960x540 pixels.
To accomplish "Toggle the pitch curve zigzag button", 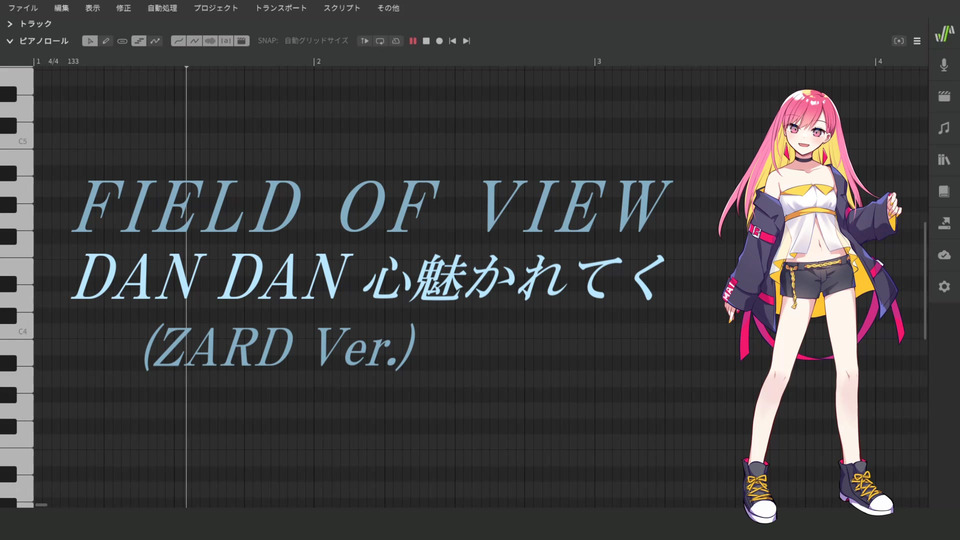I will (x=156, y=41).
